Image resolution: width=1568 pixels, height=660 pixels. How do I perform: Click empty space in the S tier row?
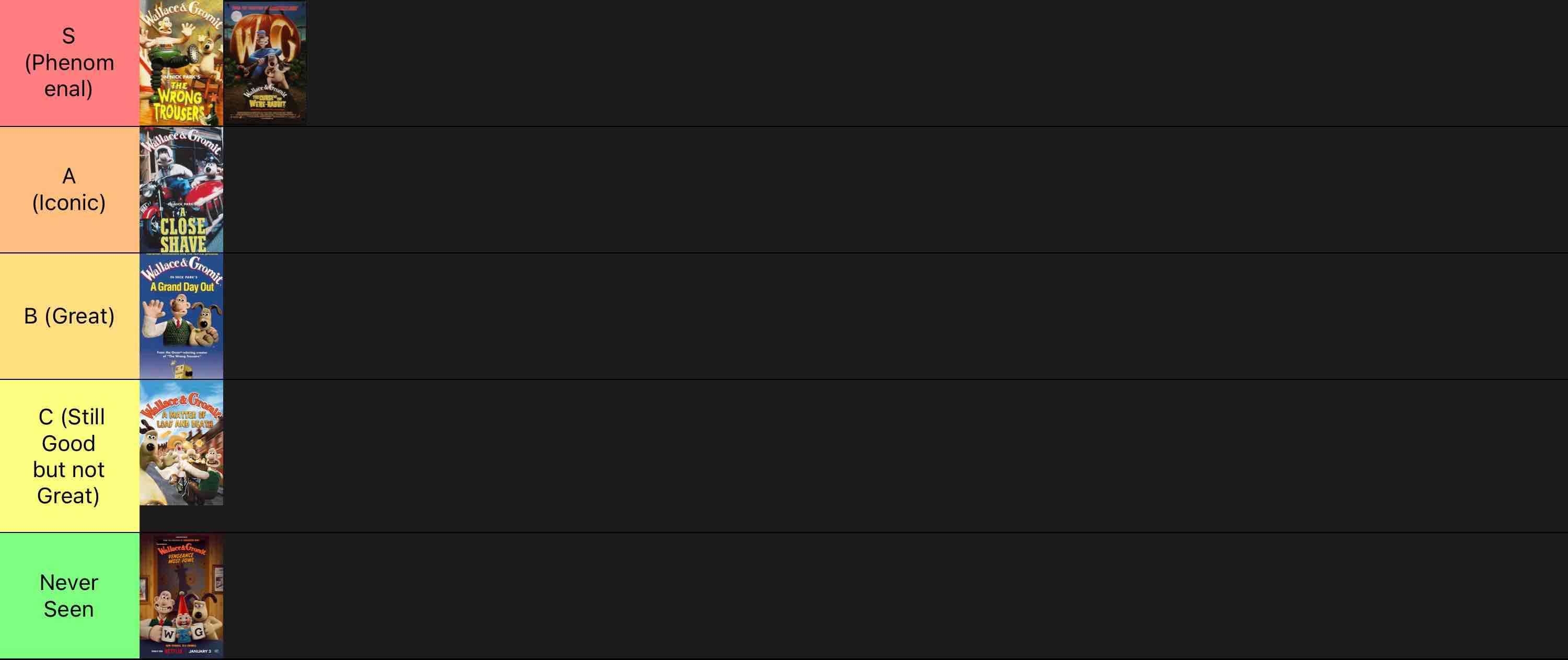[937, 63]
